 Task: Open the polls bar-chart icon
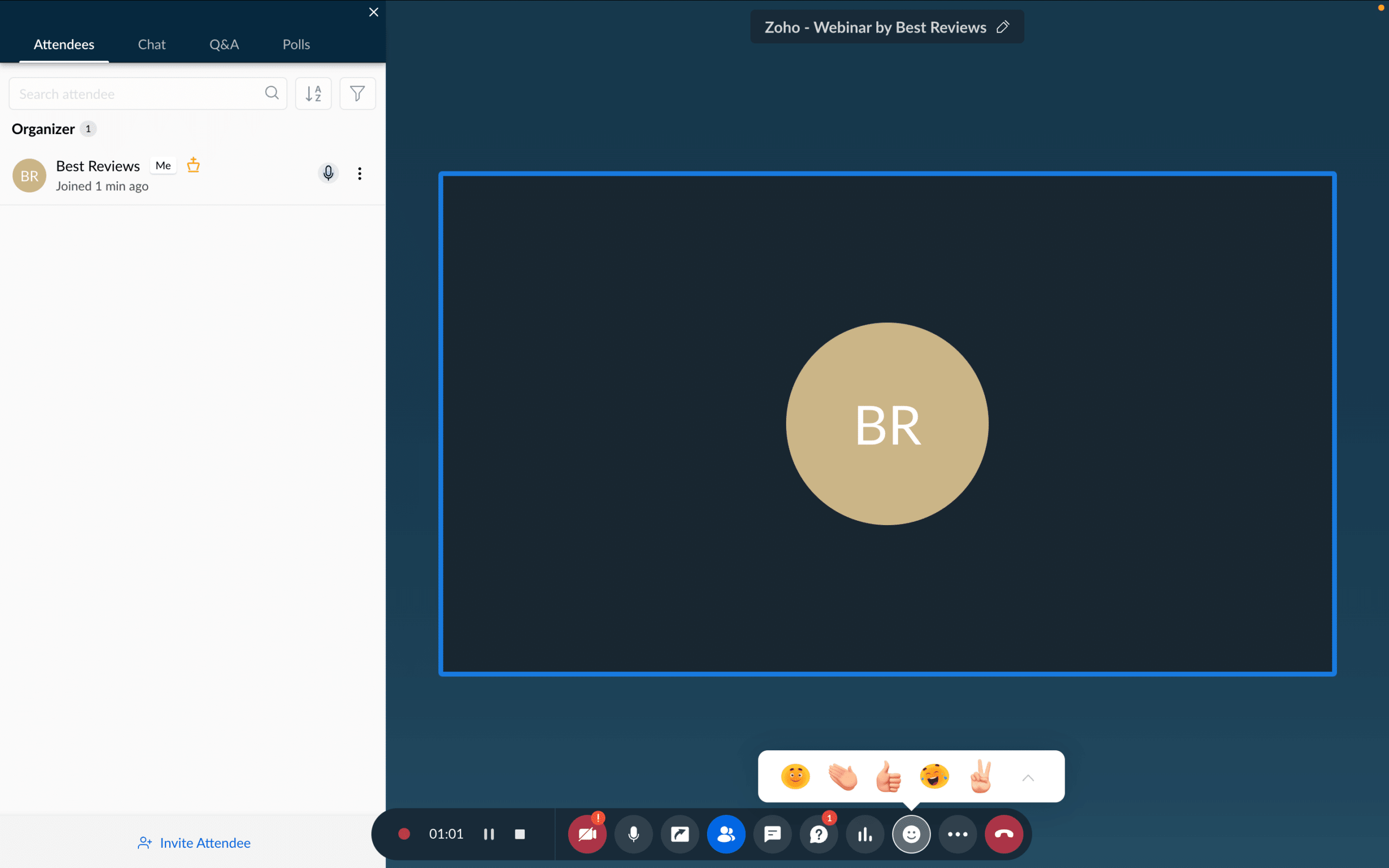865,834
